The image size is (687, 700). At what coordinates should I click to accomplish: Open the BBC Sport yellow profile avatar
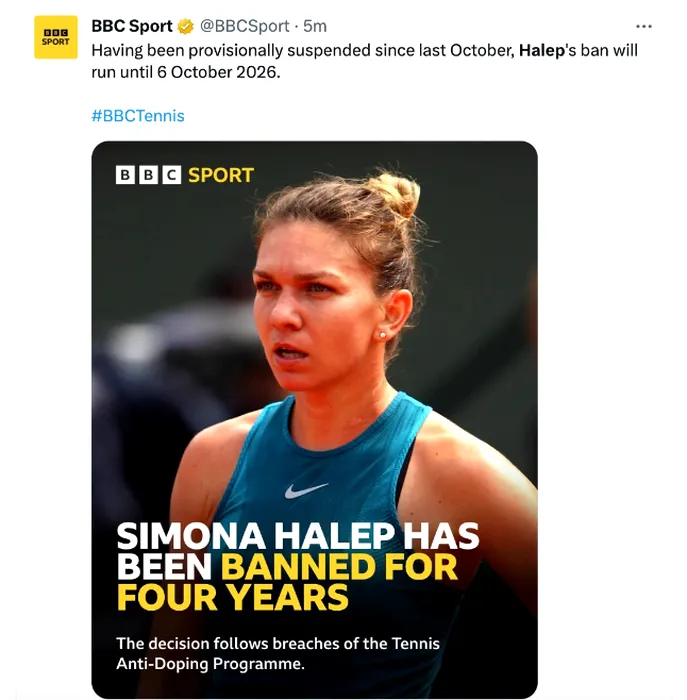point(56,37)
